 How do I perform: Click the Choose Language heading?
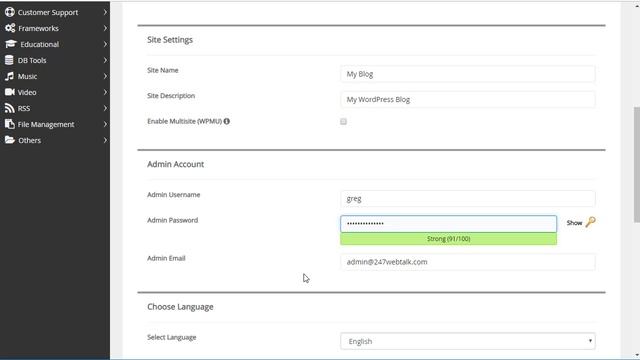(180, 307)
